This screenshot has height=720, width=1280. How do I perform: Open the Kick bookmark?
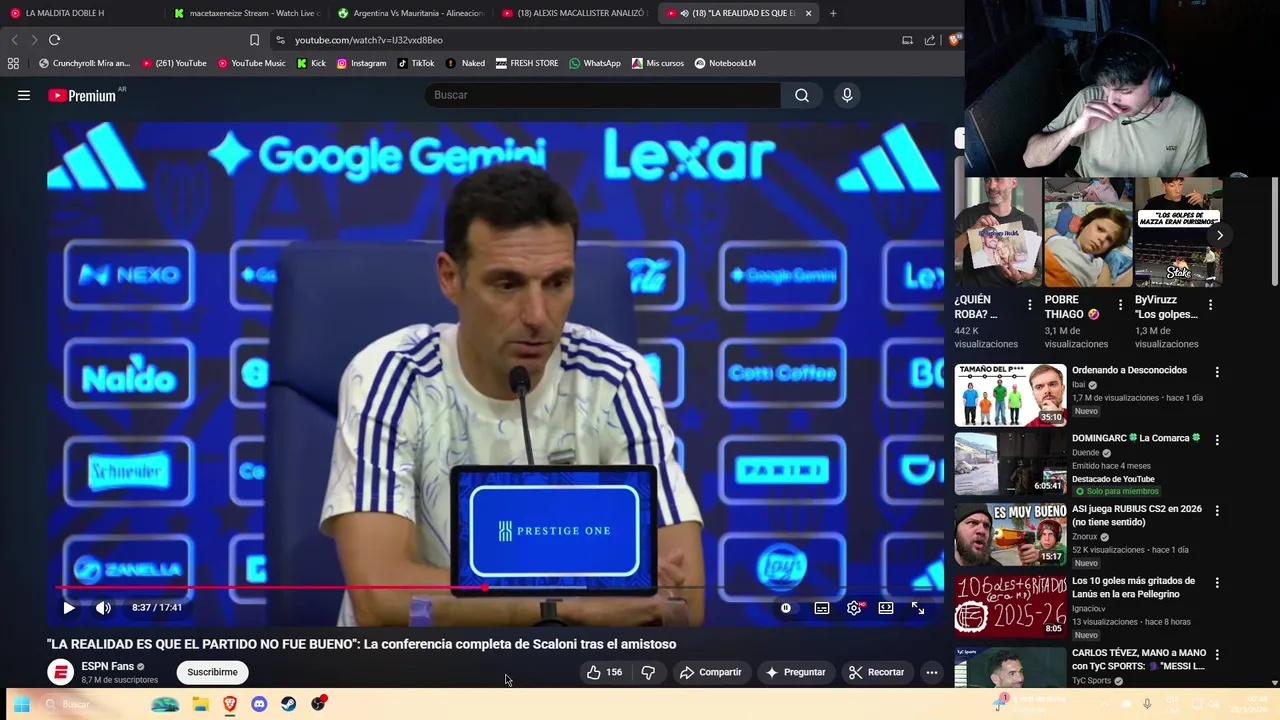(x=311, y=63)
